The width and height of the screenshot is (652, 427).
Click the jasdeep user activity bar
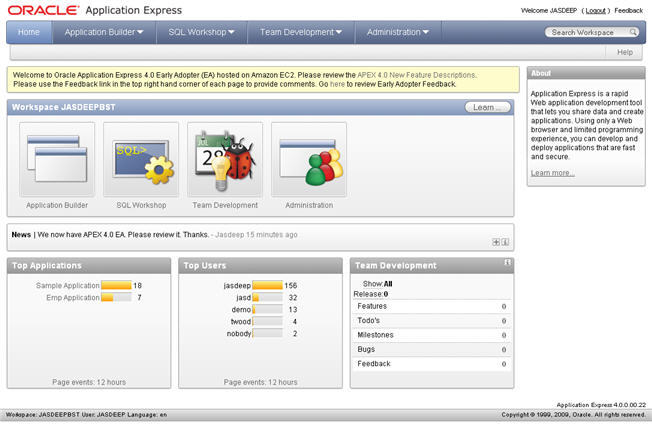click(x=267, y=285)
